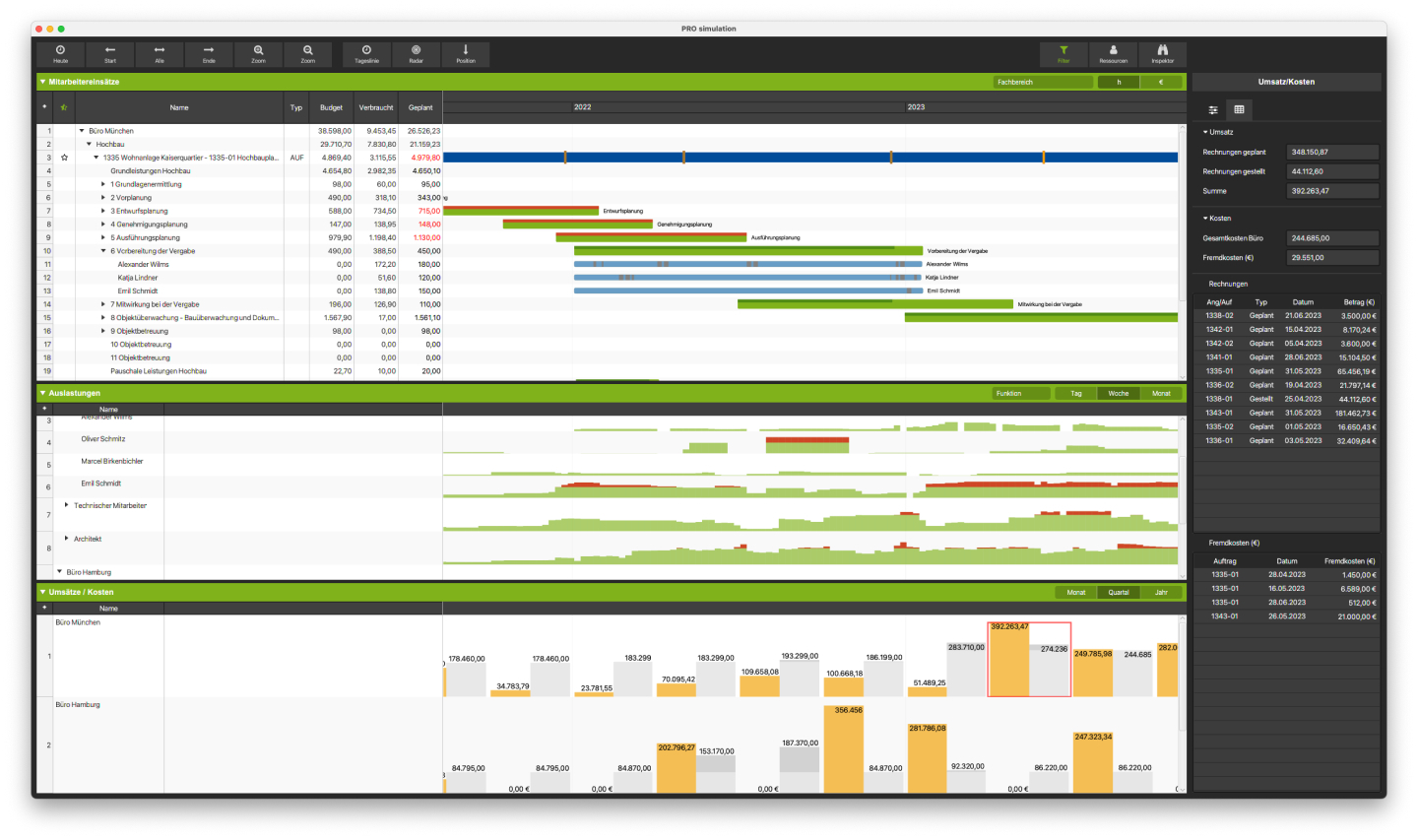Toggle the green Filter funnel
Viewport: 1418px width, 840px height.
pos(1063,53)
